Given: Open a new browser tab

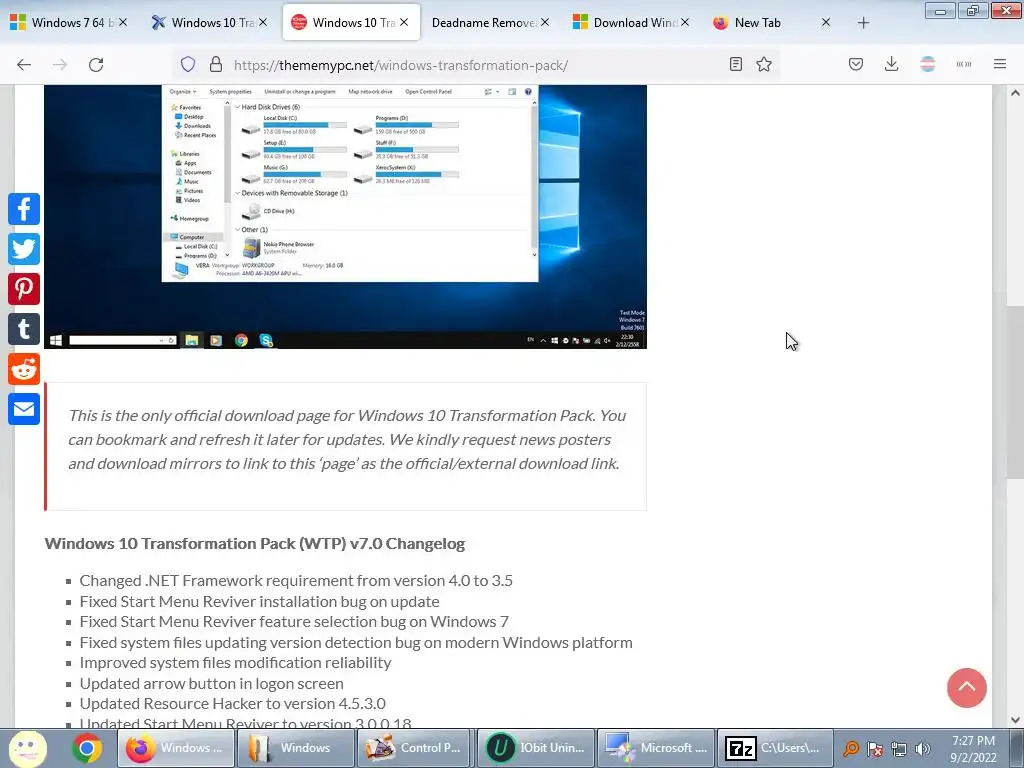Looking at the screenshot, I should [863, 23].
